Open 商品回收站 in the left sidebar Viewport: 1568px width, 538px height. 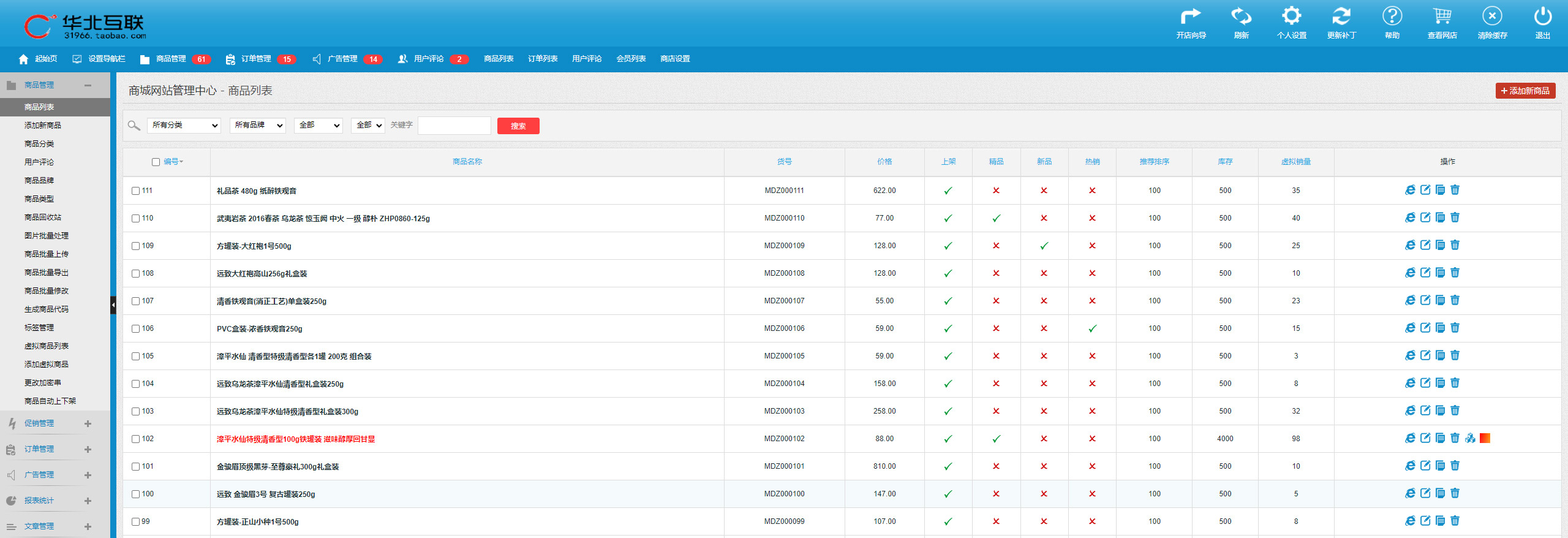43,217
